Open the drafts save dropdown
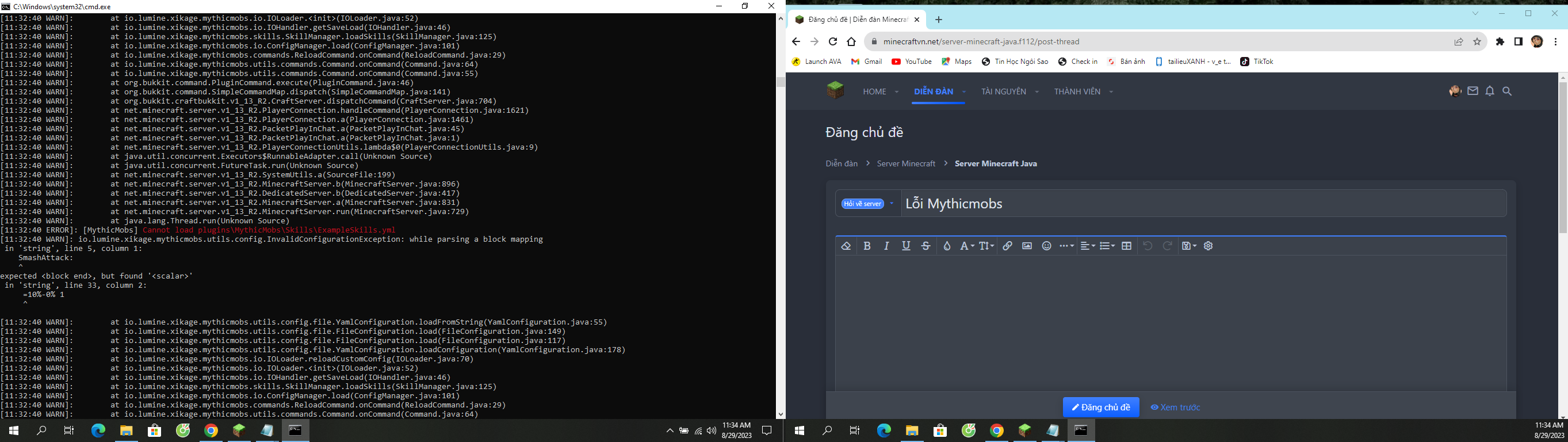The image size is (1568, 442). 1189,246
